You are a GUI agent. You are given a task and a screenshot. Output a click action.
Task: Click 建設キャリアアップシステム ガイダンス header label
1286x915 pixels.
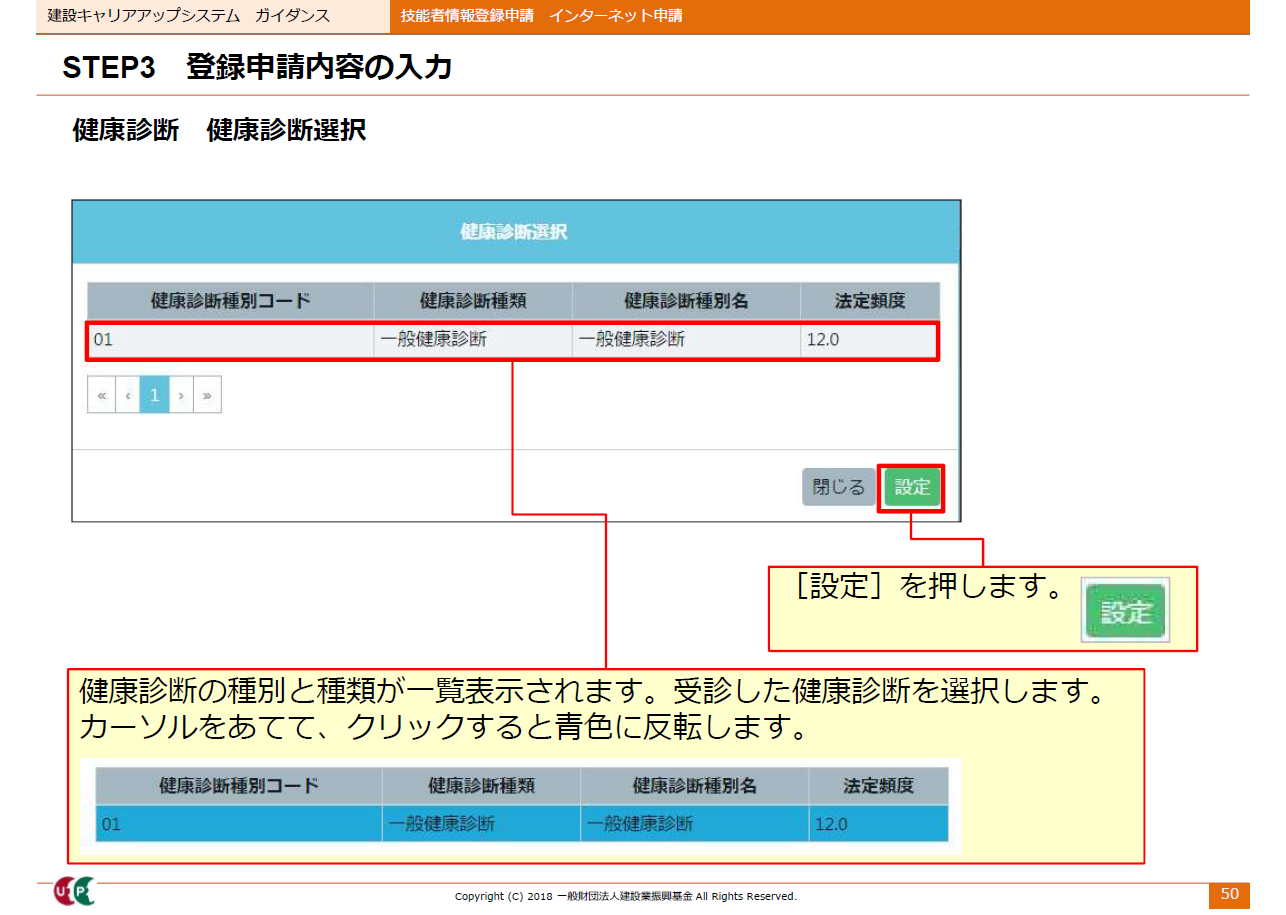click(x=189, y=16)
